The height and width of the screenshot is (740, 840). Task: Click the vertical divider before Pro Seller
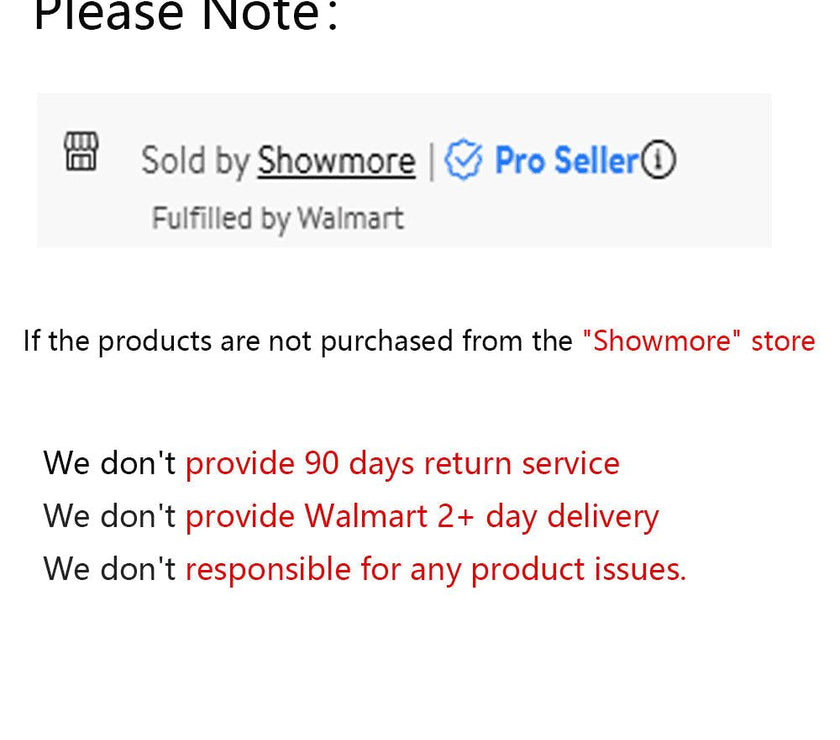click(432, 161)
